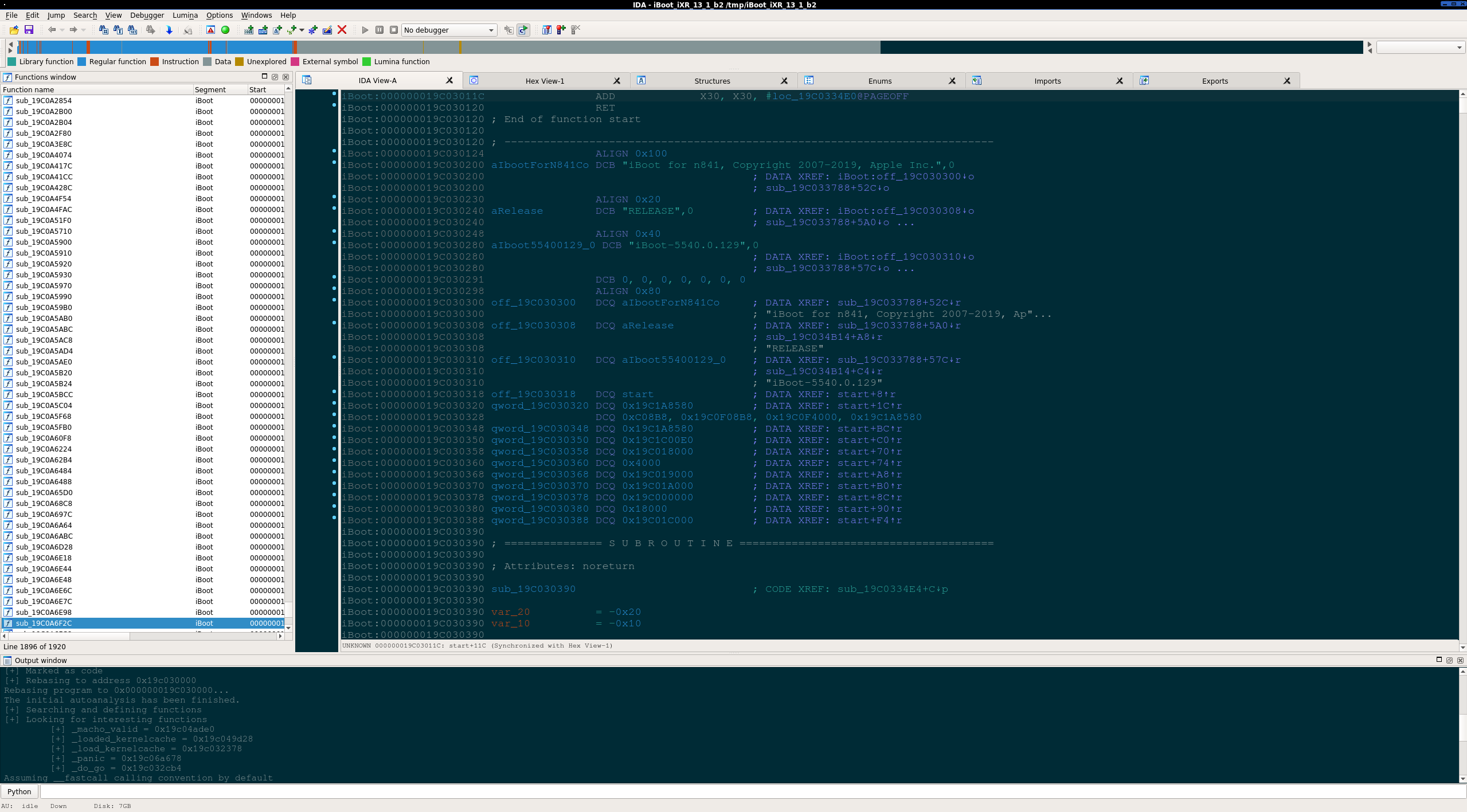
Task: Click the Python command input field
Action: 745,791
